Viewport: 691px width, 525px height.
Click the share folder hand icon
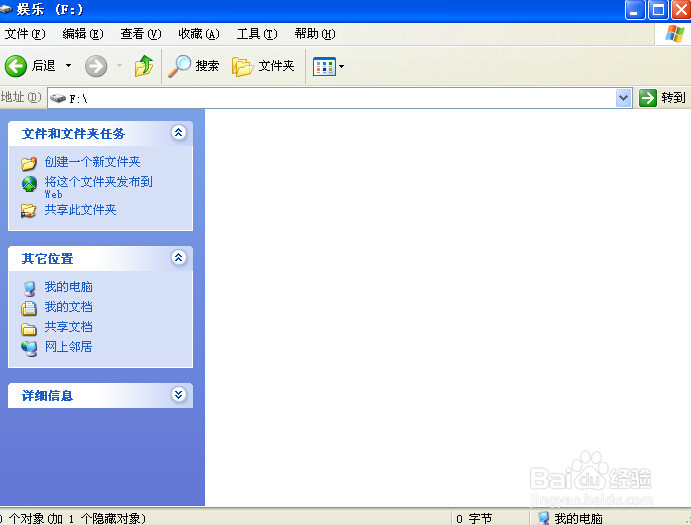point(29,211)
